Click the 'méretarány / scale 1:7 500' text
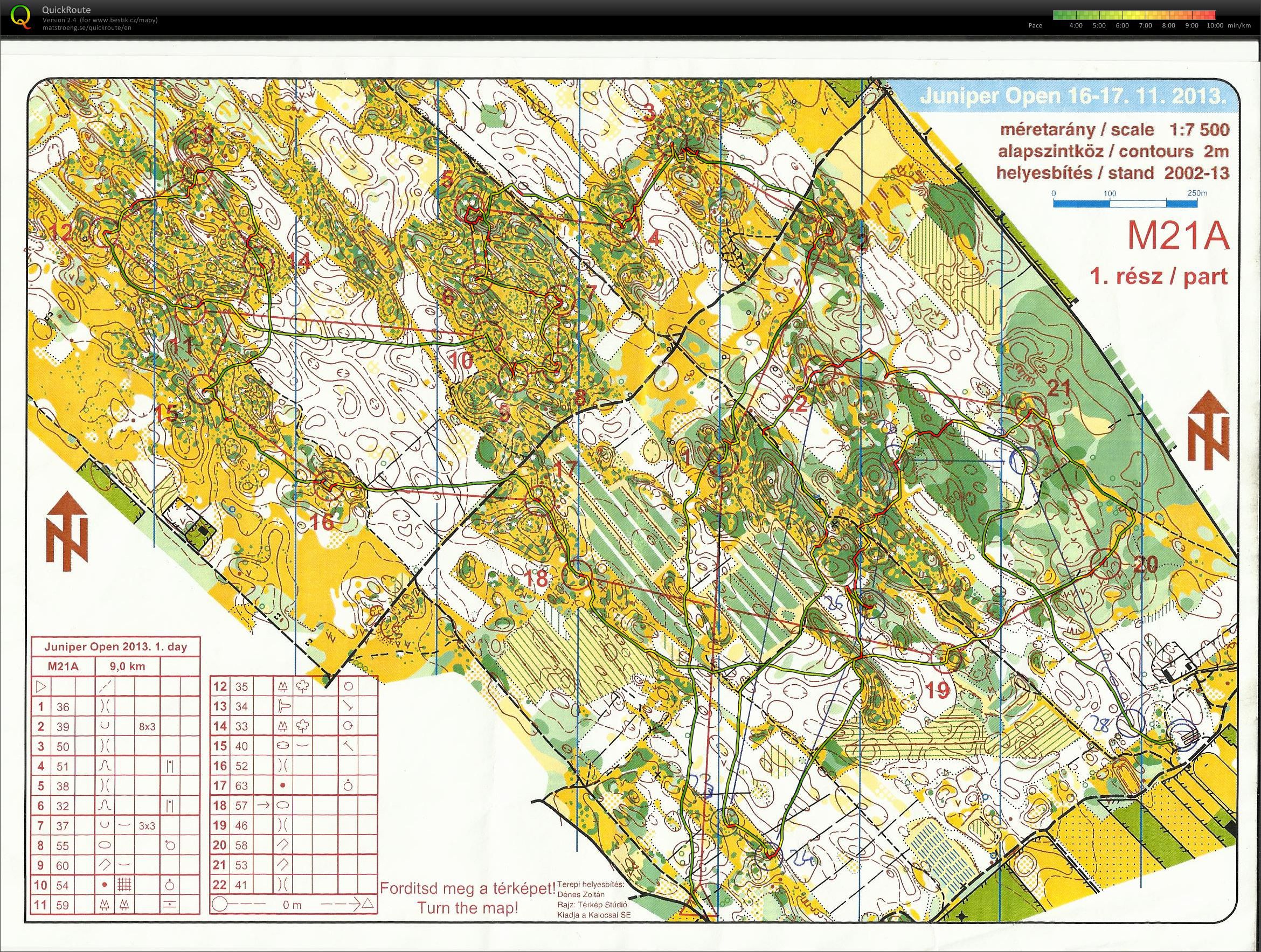Image resolution: width=1261 pixels, height=952 pixels. pos(1114,129)
